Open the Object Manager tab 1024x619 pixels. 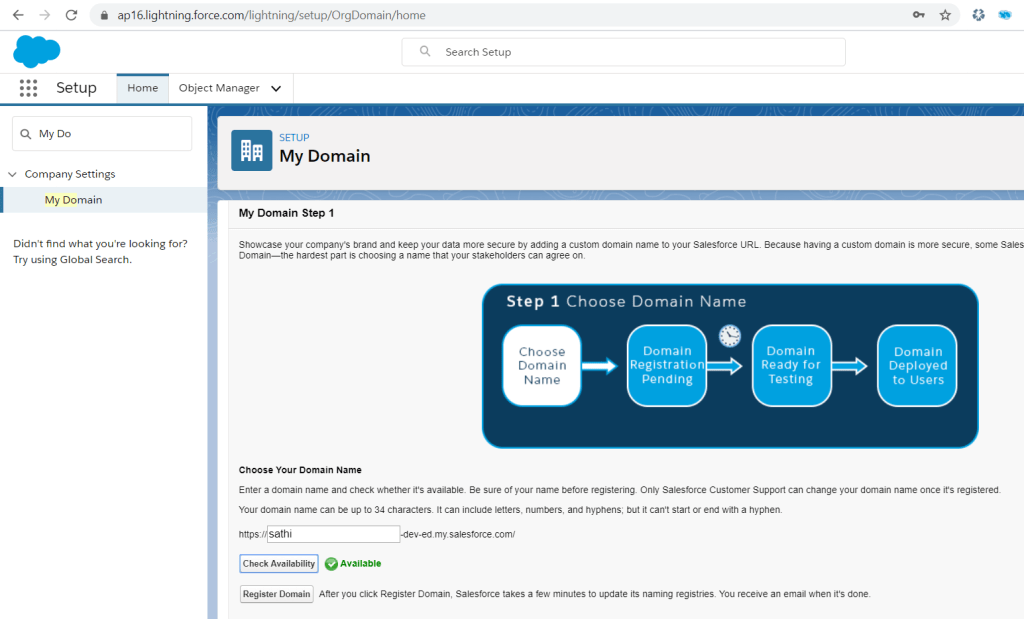[219, 88]
